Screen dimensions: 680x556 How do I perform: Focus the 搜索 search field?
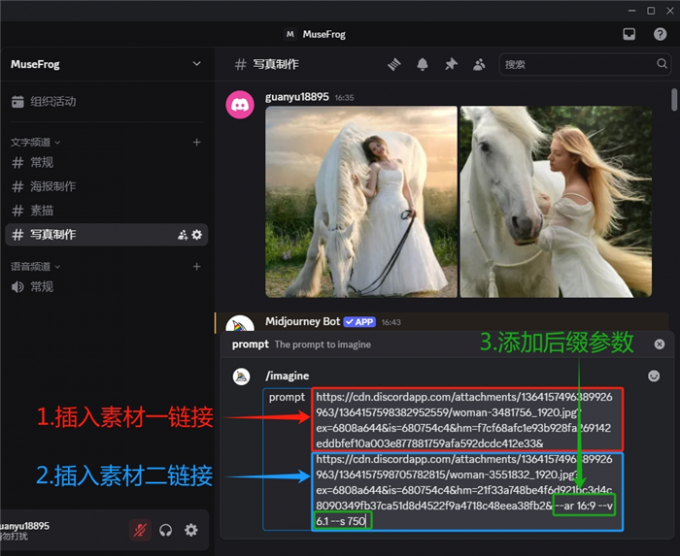point(585,64)
